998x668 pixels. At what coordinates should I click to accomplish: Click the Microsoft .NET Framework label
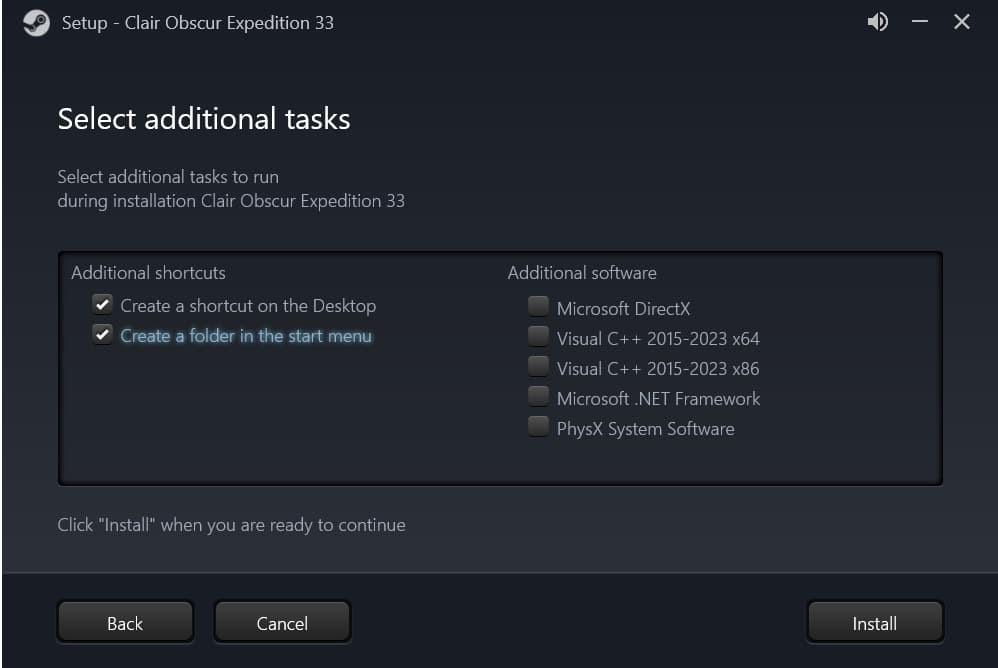tap(658, 399)
